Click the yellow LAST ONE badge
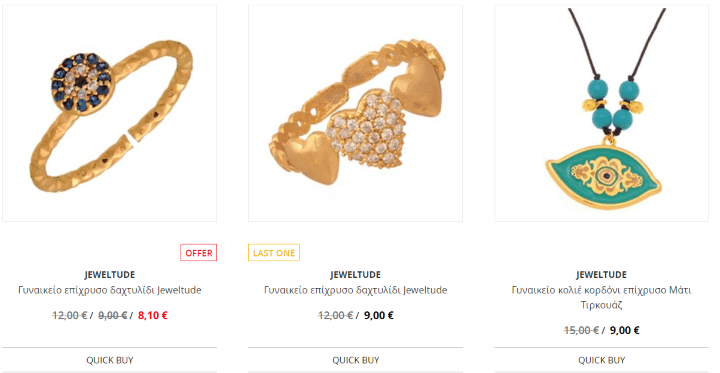 click(274, 253)
